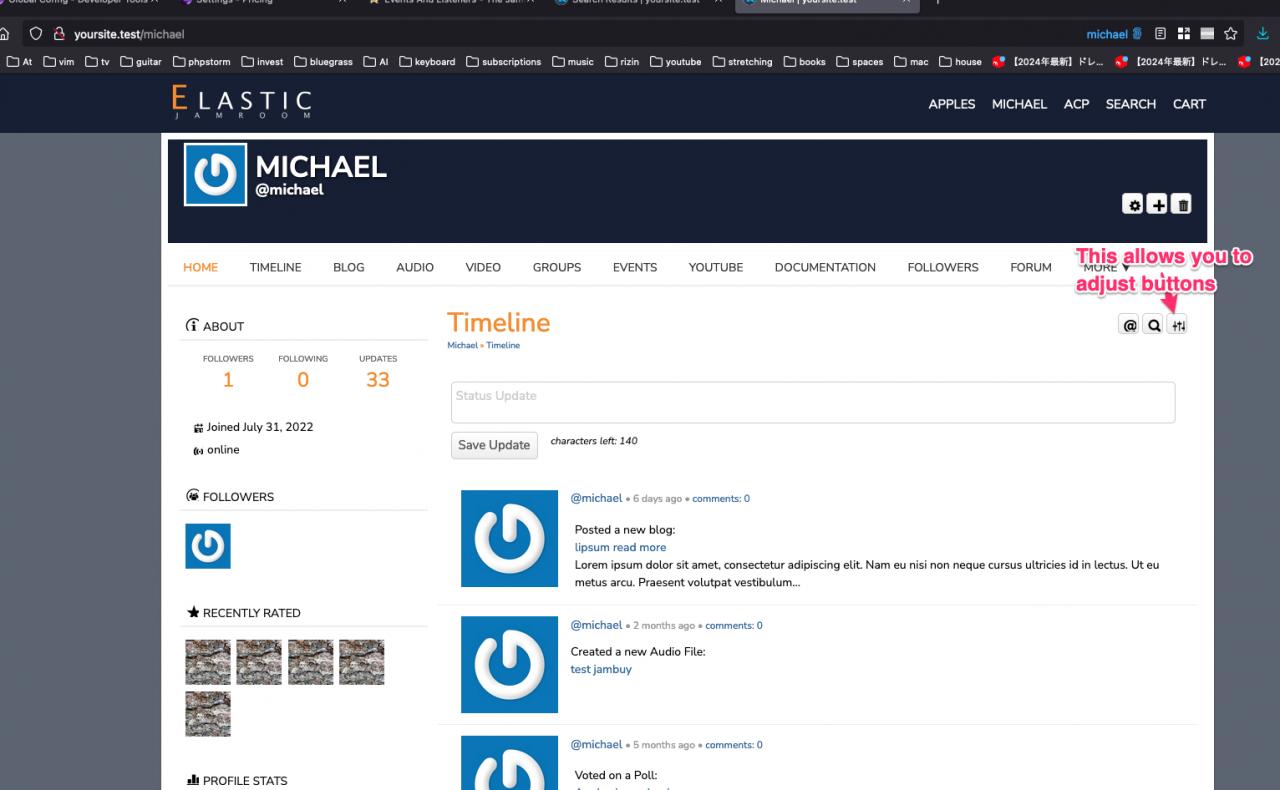Click the follower avatar under FOLLOWERS
Viewport: 1280px width, 790px height.
click(x=208, y=546)
